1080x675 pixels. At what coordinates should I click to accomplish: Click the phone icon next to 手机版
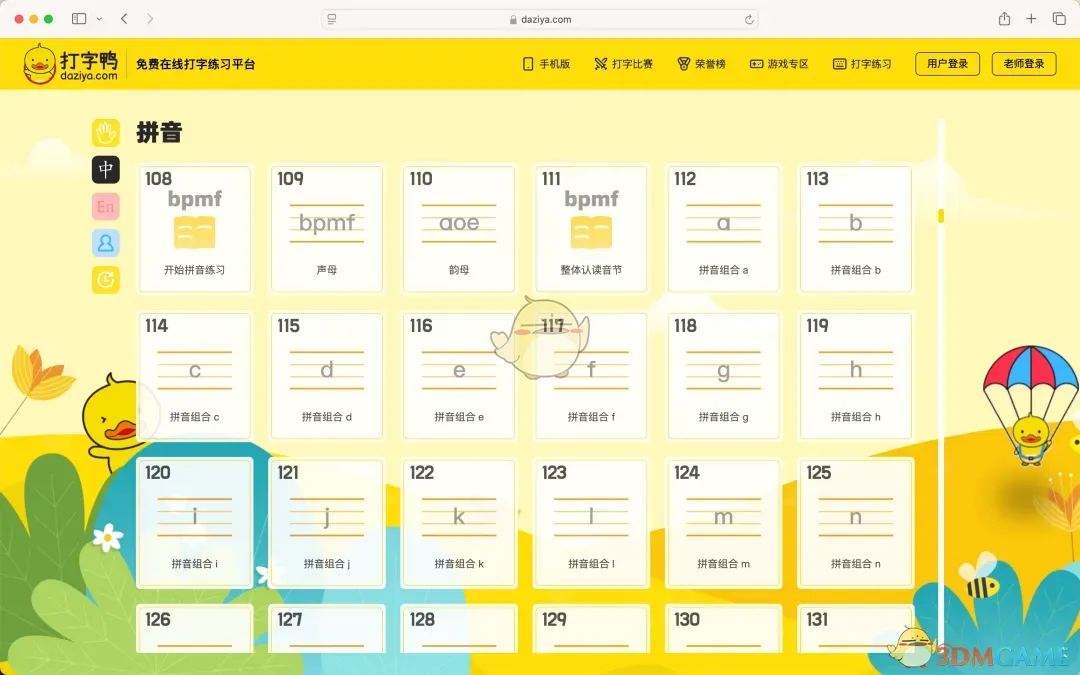pyautogui.click(x=527, y=63)
